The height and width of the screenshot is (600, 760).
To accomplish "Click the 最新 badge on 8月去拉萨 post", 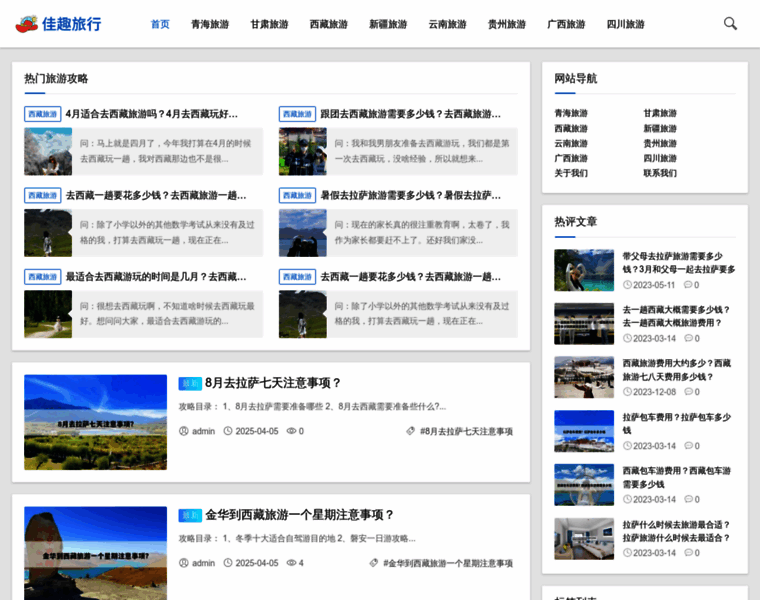I will (190, 384).
